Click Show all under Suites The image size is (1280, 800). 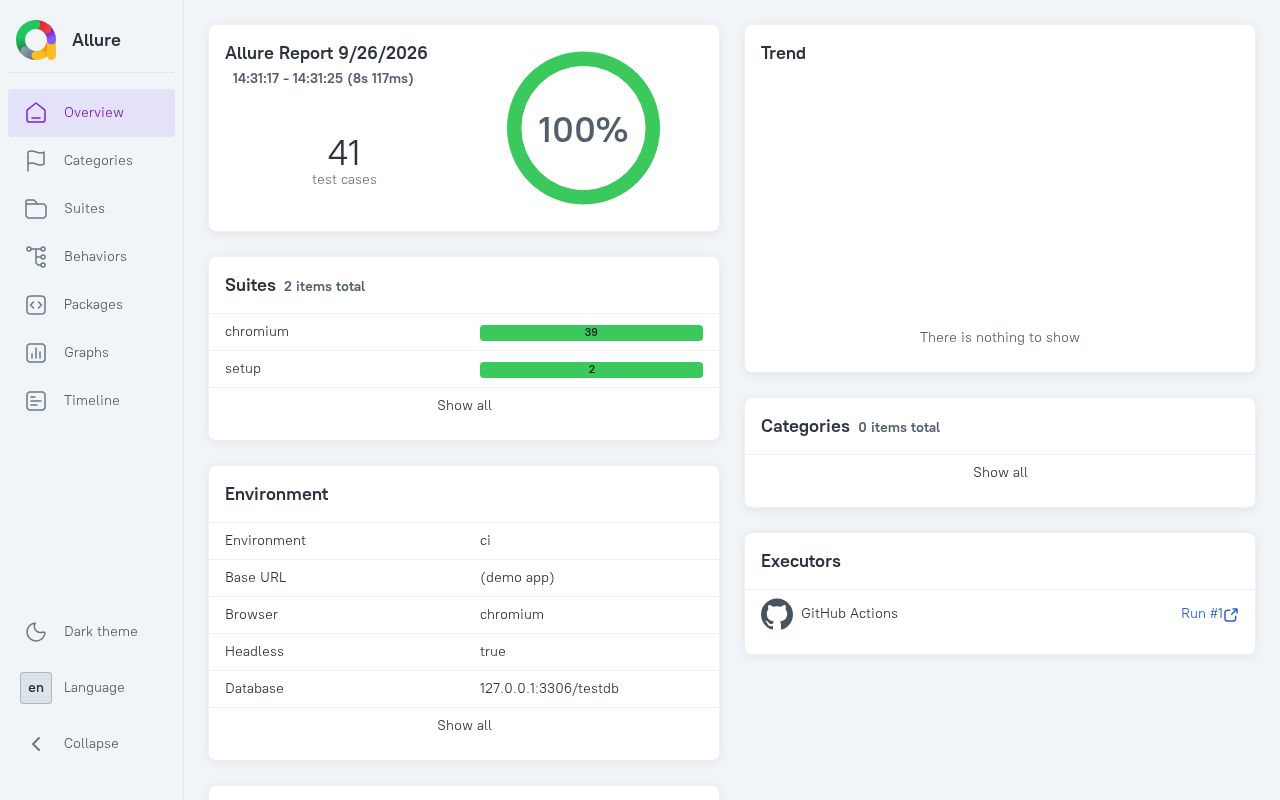tap(464, 406)
